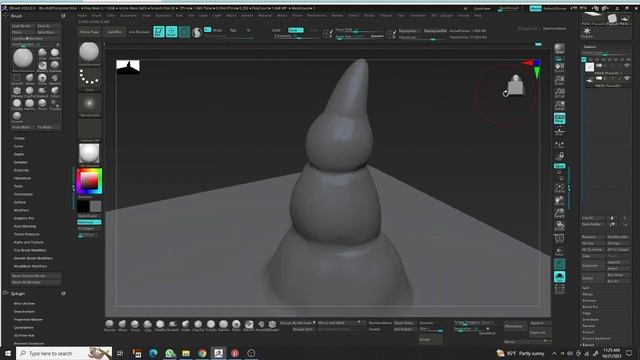The width and height of the screenshot is (640, 360).
Task: Click the Zoom canvas icon on right shelf
Action: tap(559, 80)
